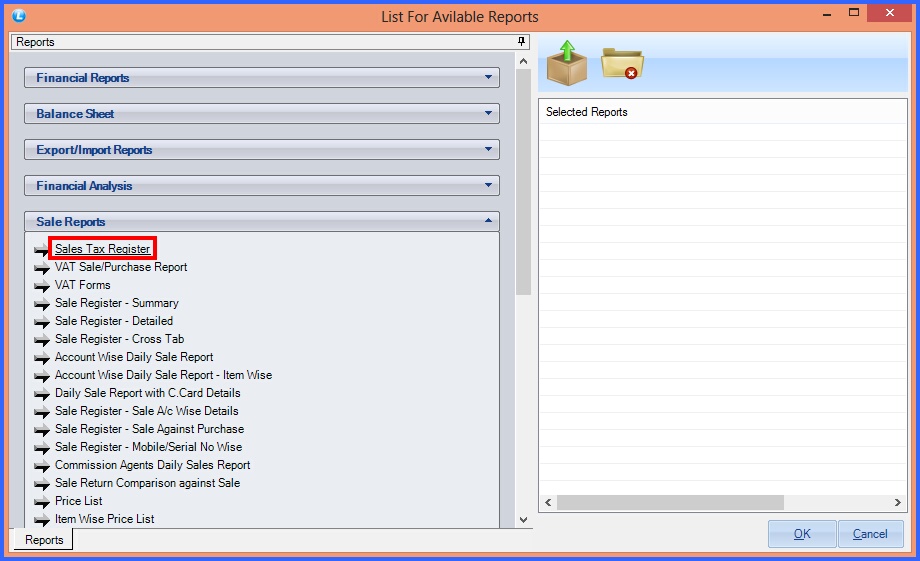Select Sale Register - Sale Against Purchase
The width and height of the screenshot is (920, 561).
click(x=150, y=429)
